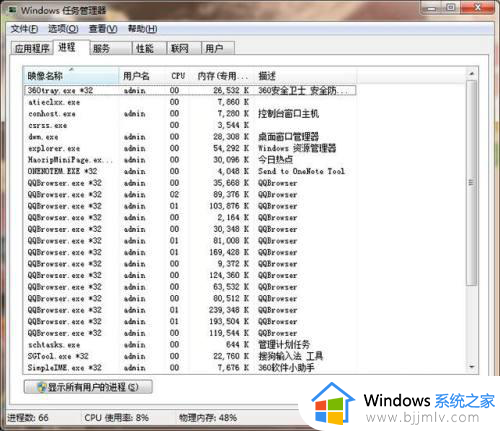The image size is (500, 431).
Task: Minimize the Task Manager window
Action: point(431,8)
